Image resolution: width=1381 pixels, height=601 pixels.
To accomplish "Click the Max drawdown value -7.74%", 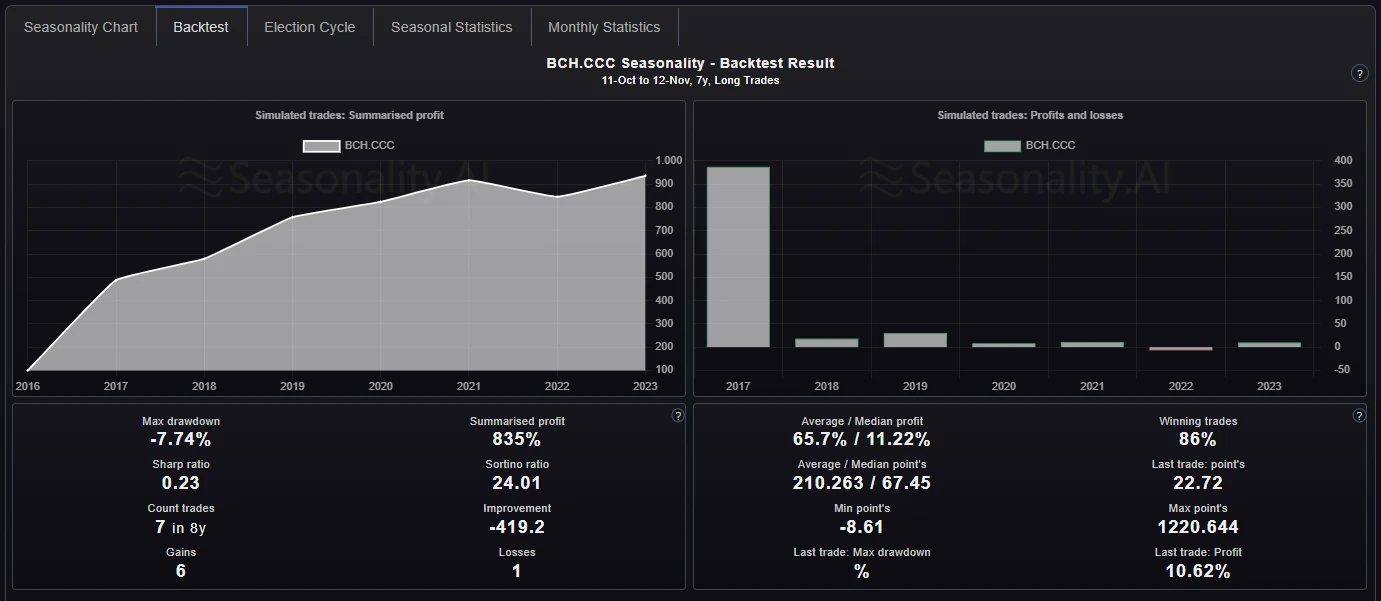I will (x=180, y=438).
